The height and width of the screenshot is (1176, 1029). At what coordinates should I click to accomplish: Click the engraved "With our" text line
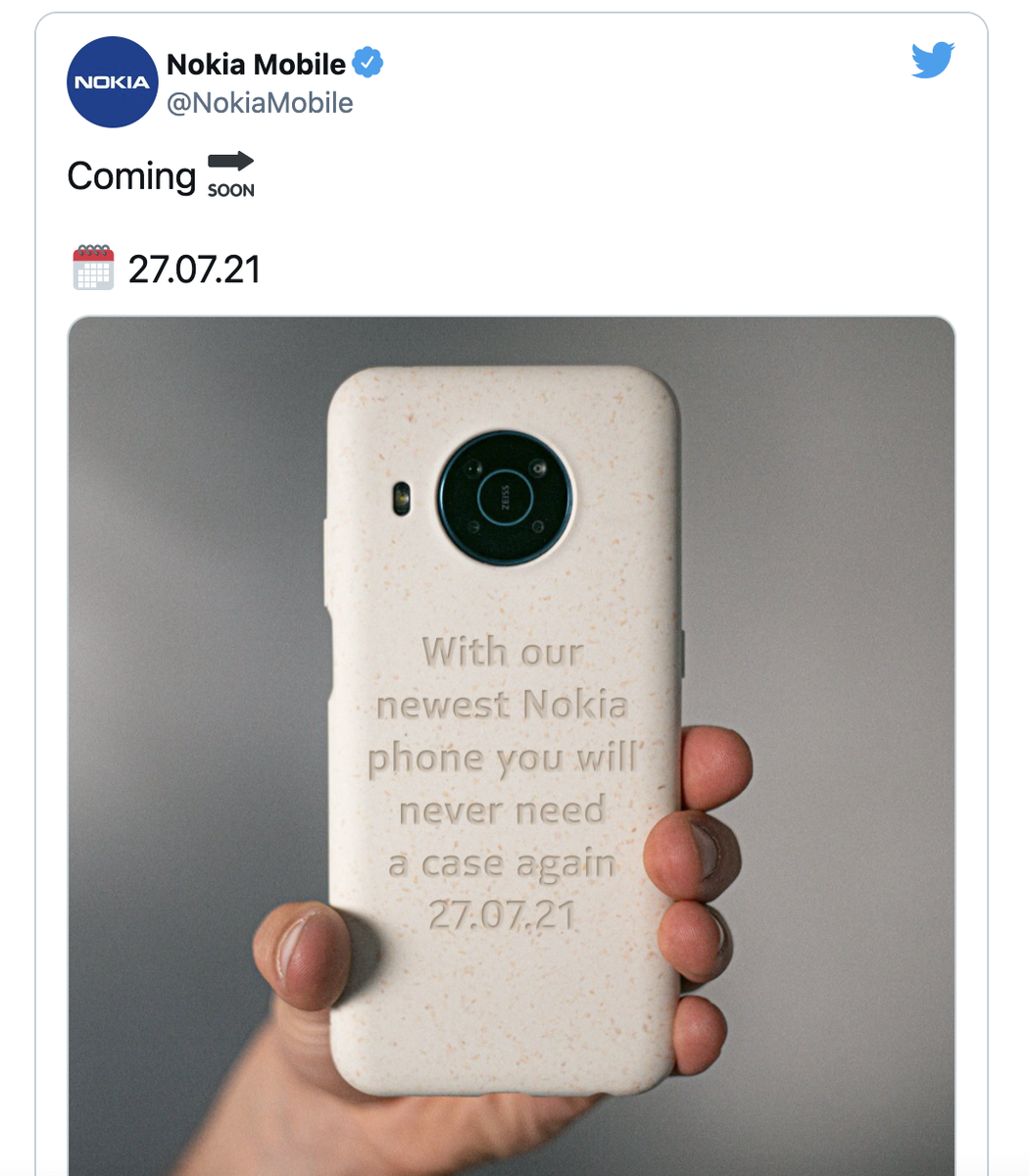click(503, 651)
